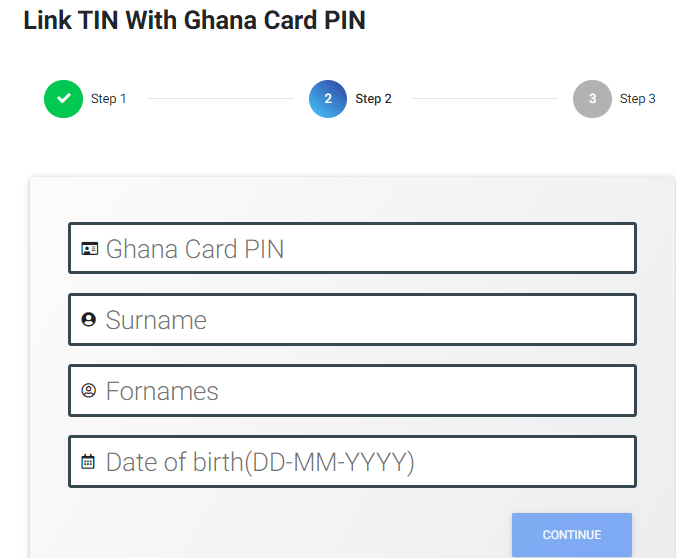Click the calendar icon in the Date of birth field
This screenshot has height=558, width=676.
tap(88, 461)
